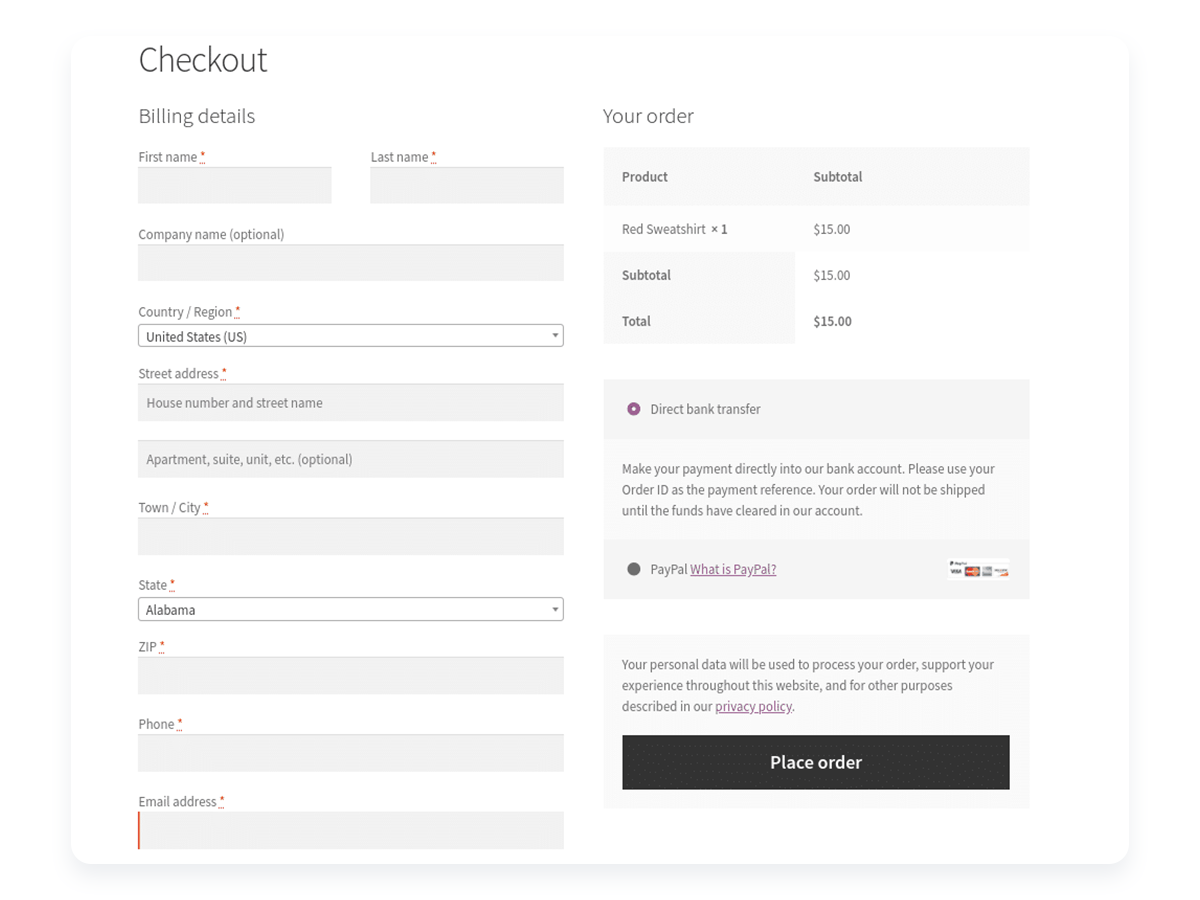Click the First name input field
Screen dimensions: 1200x900
click(x=235, y=185)
